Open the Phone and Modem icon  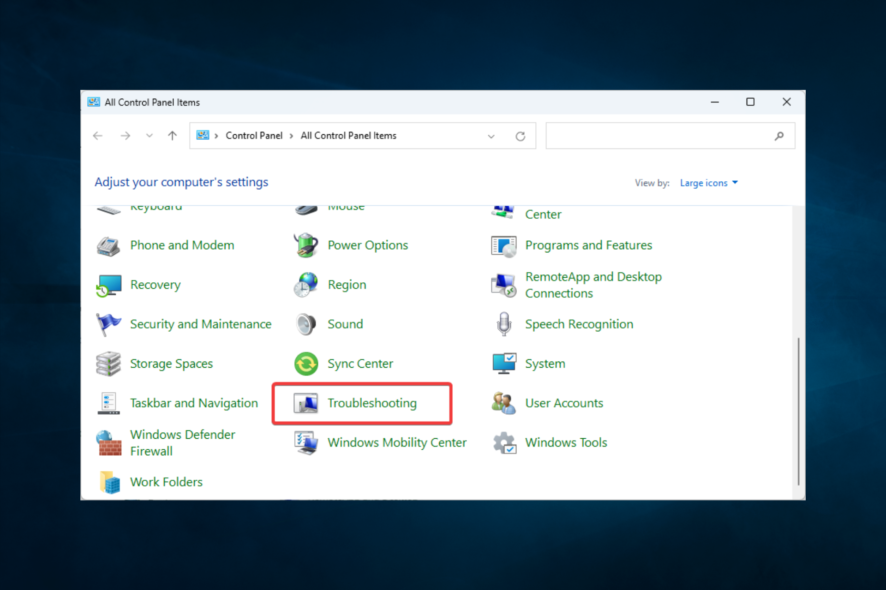(x=108, y=246)
